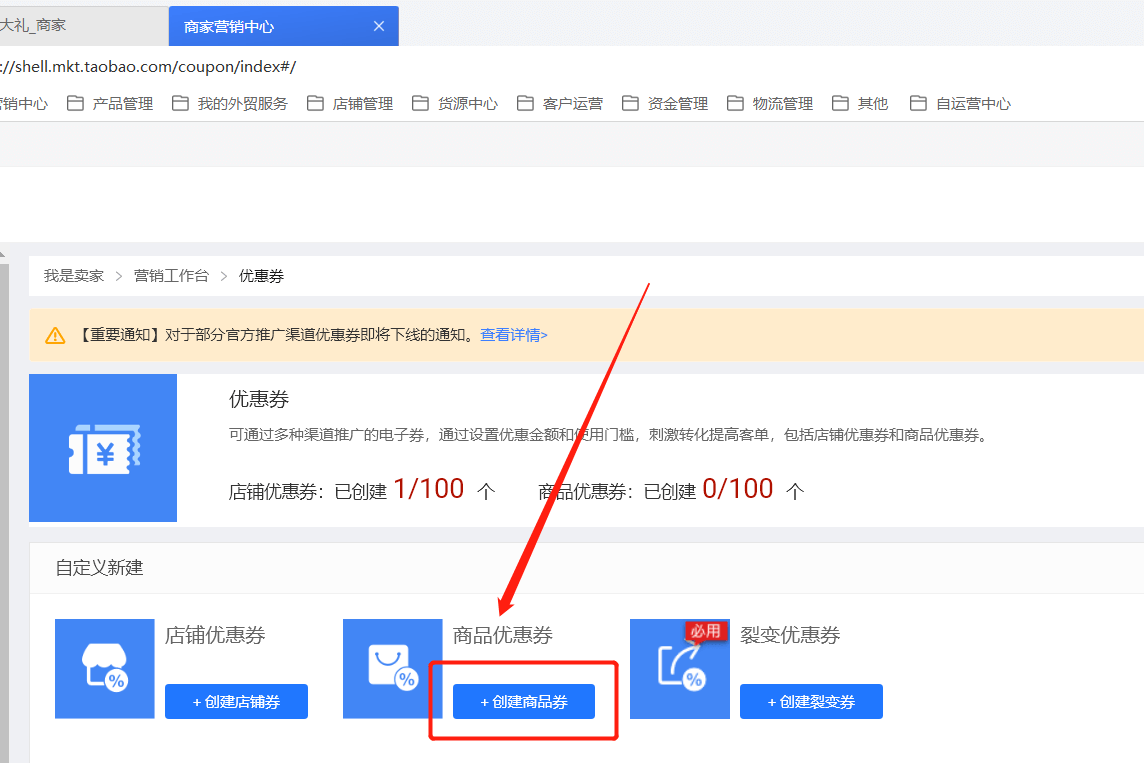The height and width of the screenshot is (763, 1144).
Task: Click the 优惠券 banner heading
Action: click(x=259, y=399)
